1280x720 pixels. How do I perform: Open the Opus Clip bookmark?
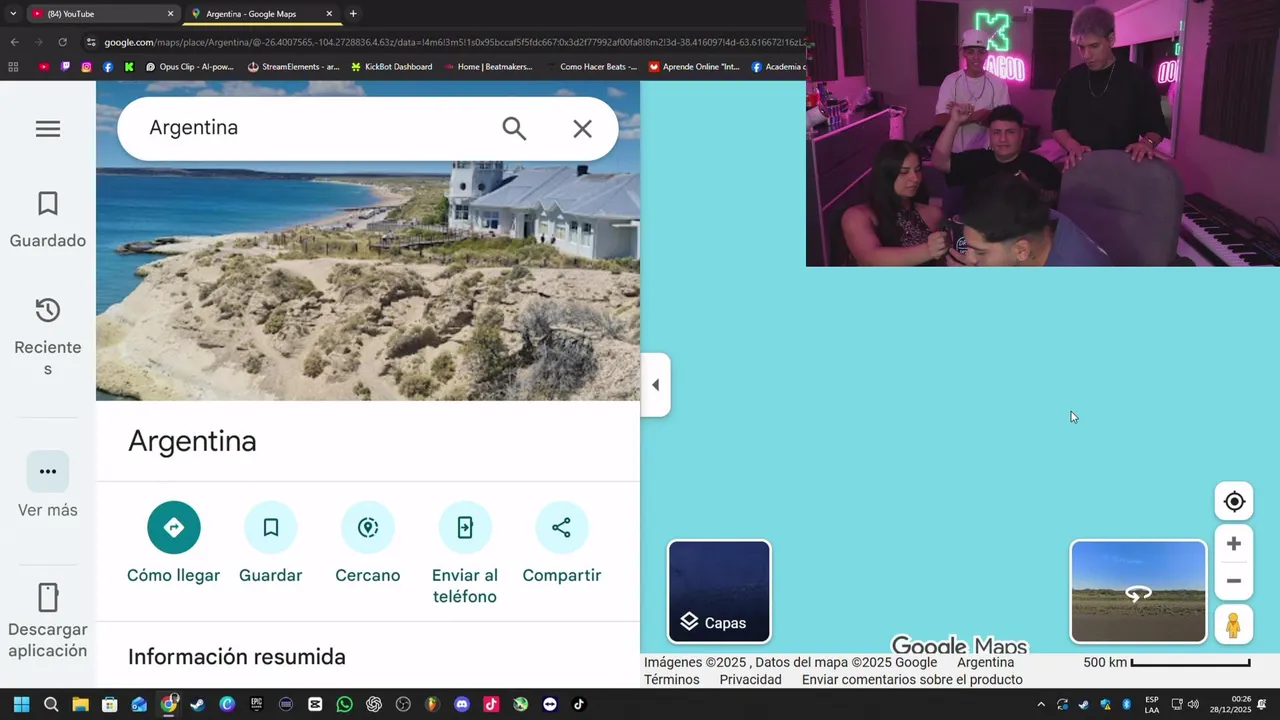[189, 67]
